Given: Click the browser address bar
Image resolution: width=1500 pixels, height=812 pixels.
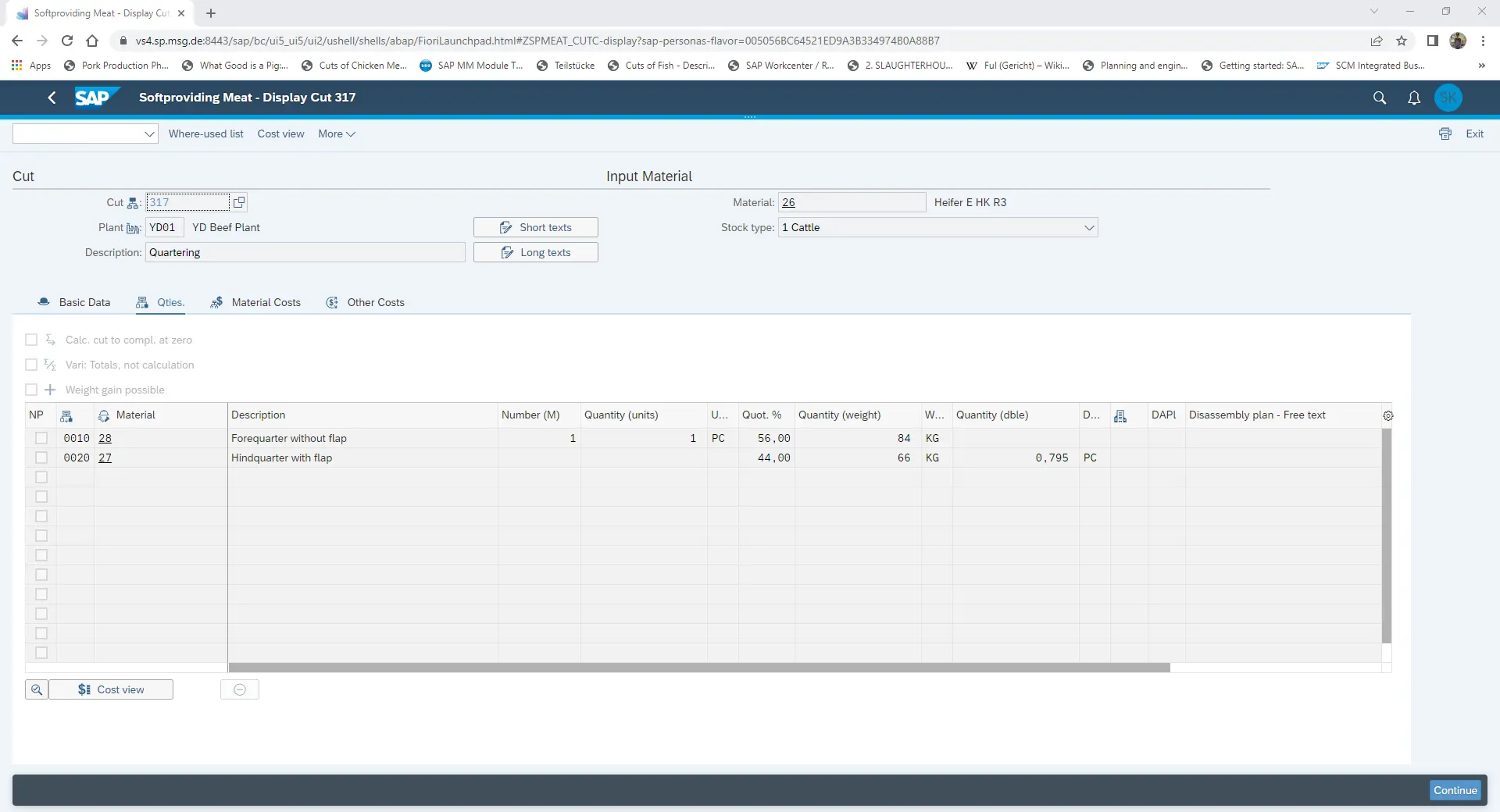Looking at the screenshot, I should click(734, 41).
